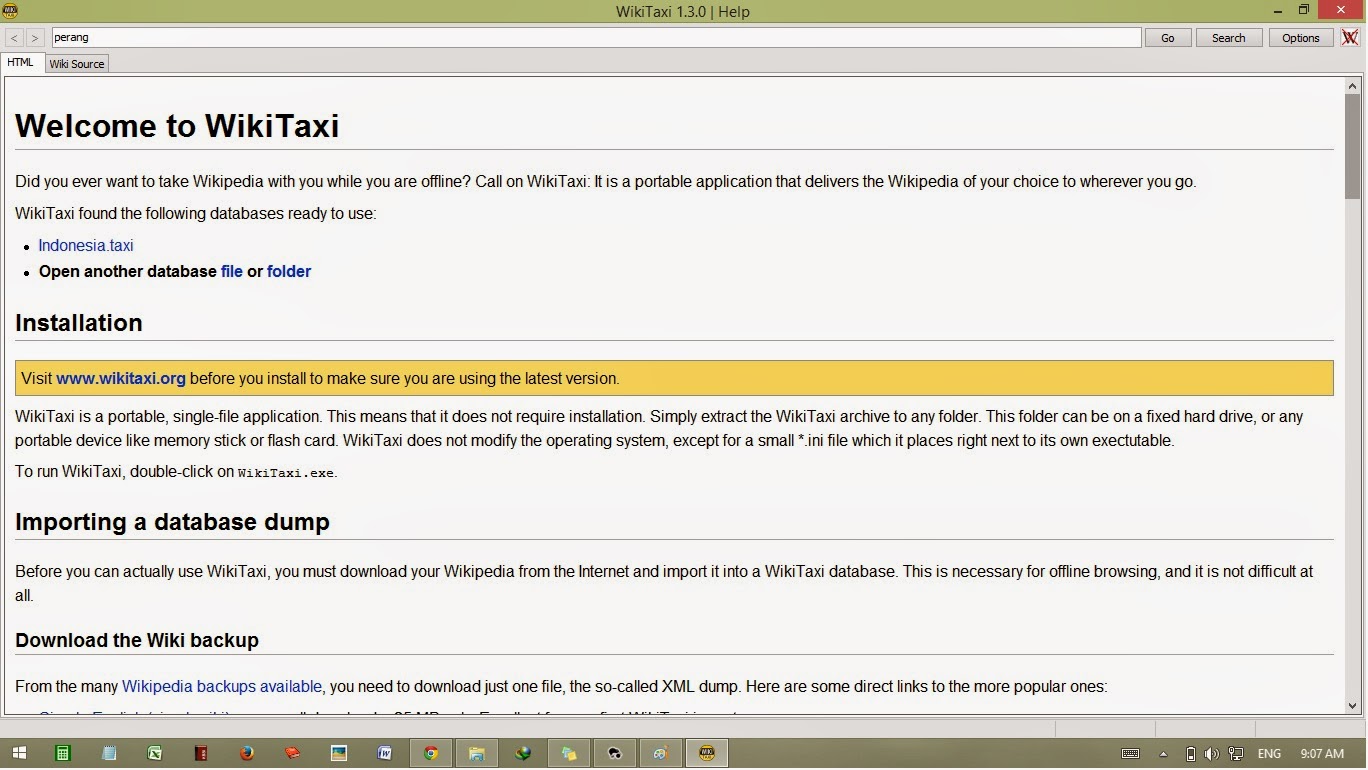Image resolution: width=1368 pixels, height=770 pixels.
Task: Switch to Google Chrome in the taskbar
Action: click(431, 753)
